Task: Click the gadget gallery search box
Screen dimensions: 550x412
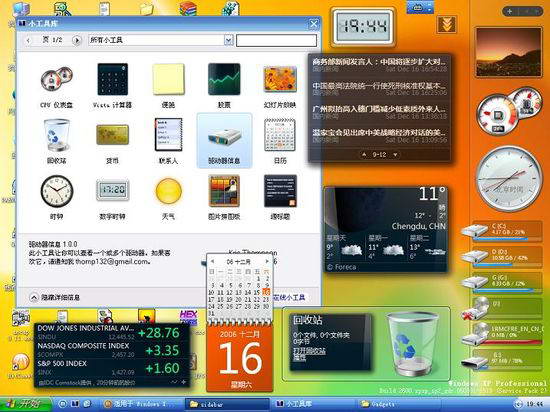Action: click(276, 40)
